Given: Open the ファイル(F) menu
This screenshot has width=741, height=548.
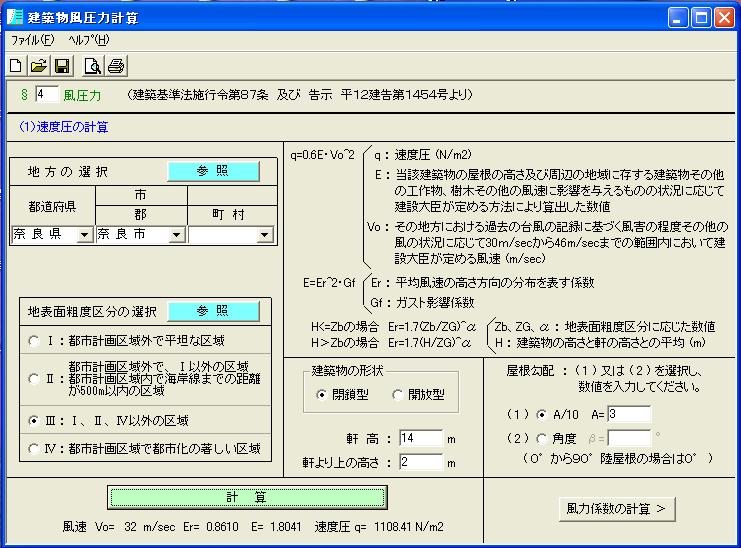Looking at the screenshot, I should click(32, 41).
